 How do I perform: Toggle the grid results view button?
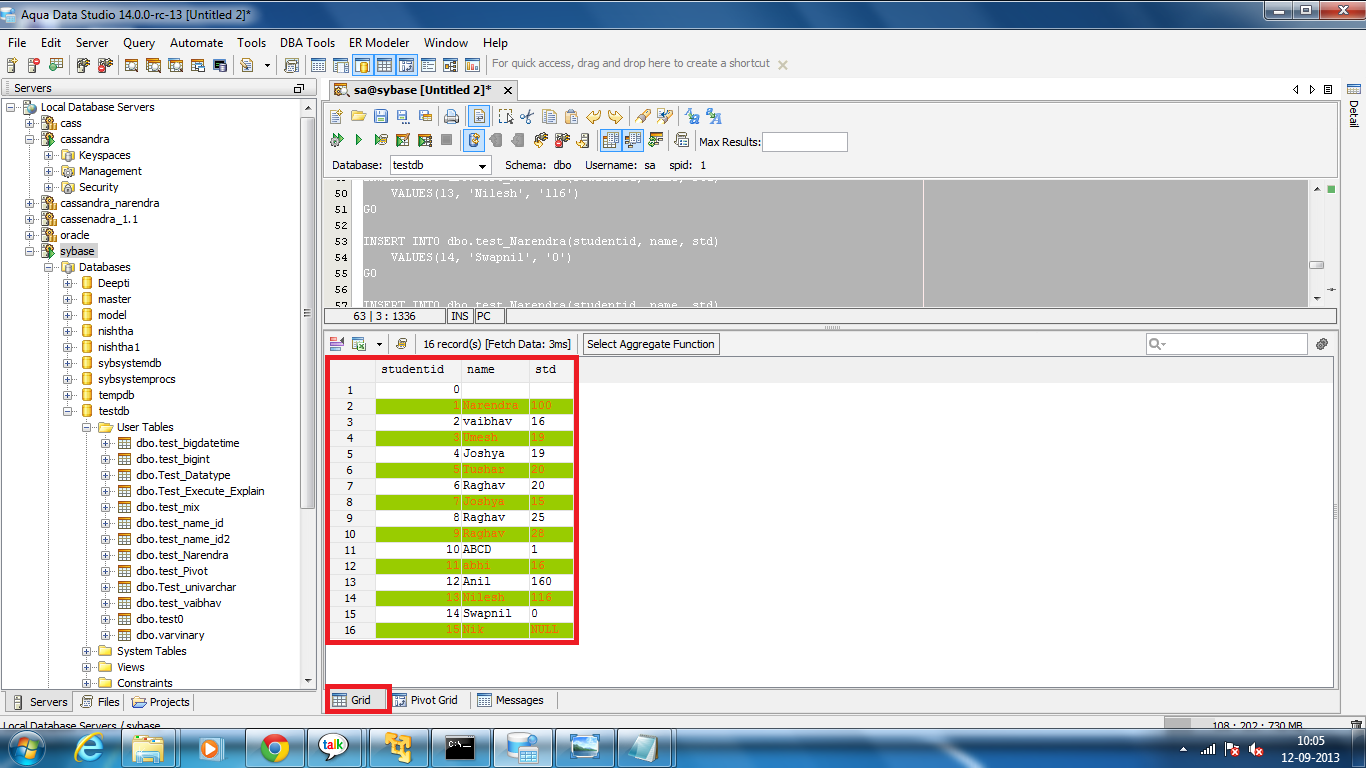tap(611, 140)
